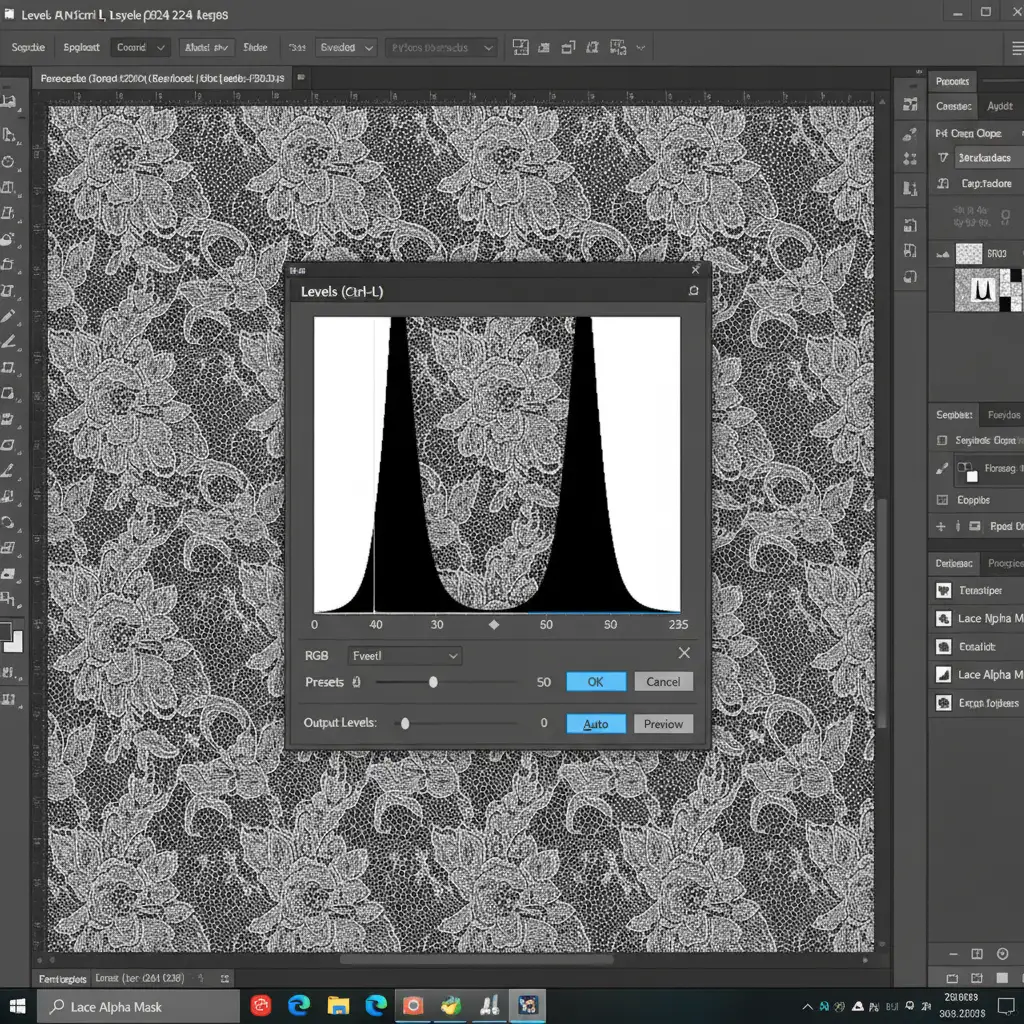Screen dimensions: 1024x1024
Task: Toggle the checkbox beside Serylbols Oam
Action: tap(941, 440)
